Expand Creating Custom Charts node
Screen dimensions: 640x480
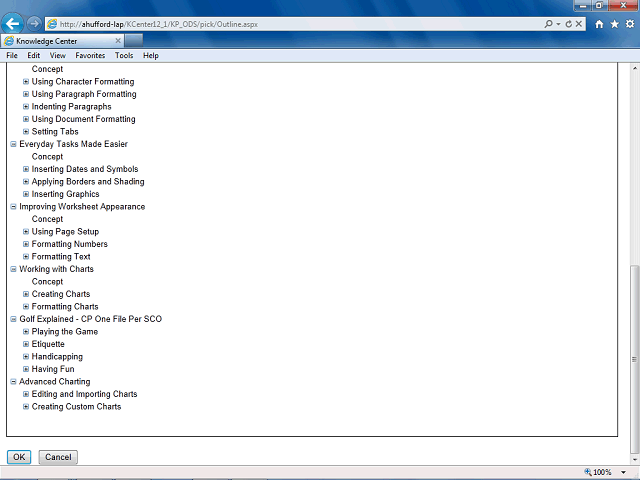(26, 407)
